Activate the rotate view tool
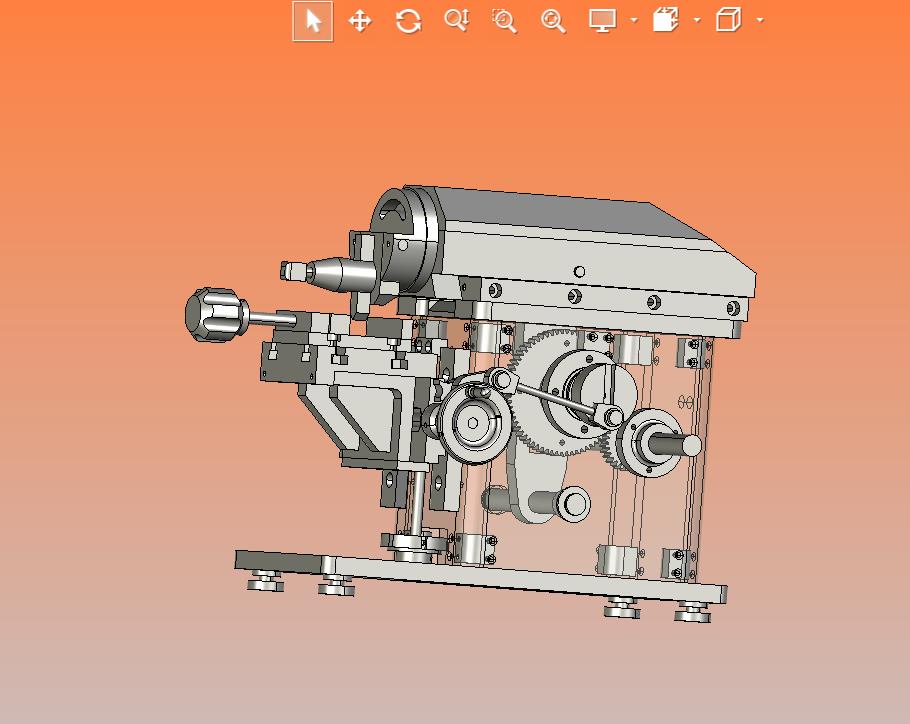Viewport: 910px width, 724px height. 408,21
